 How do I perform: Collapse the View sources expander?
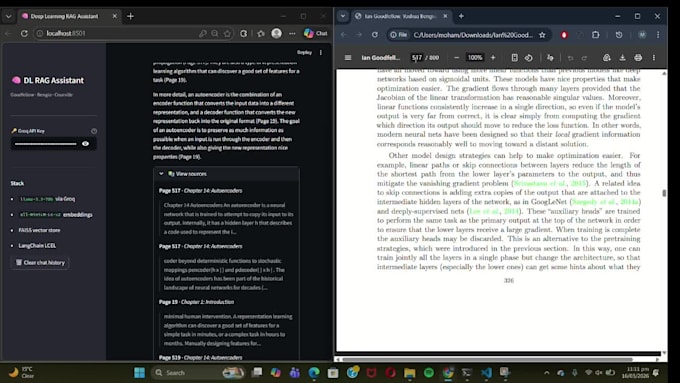[x=226, y=173]
